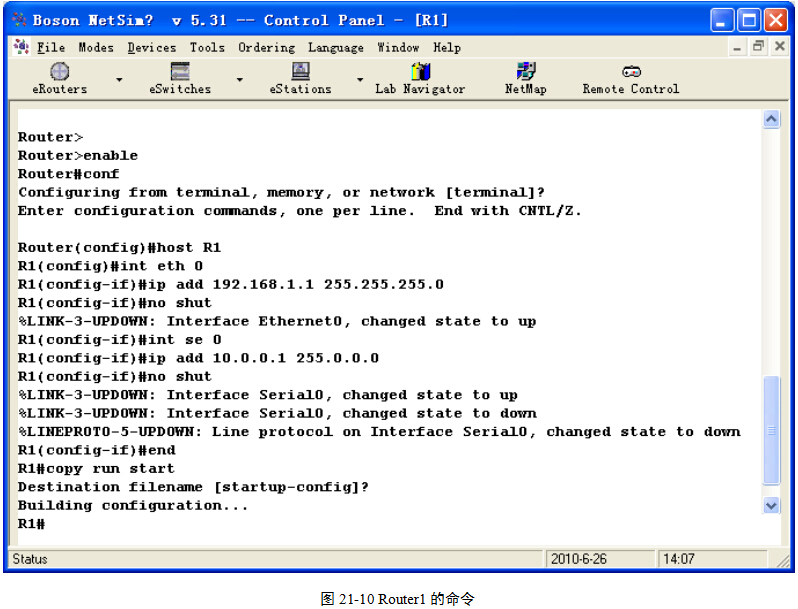The image size is (798, 609).
Task: Click the 'Serial0, changed state to up' line
Action: (x=268, y=395)
